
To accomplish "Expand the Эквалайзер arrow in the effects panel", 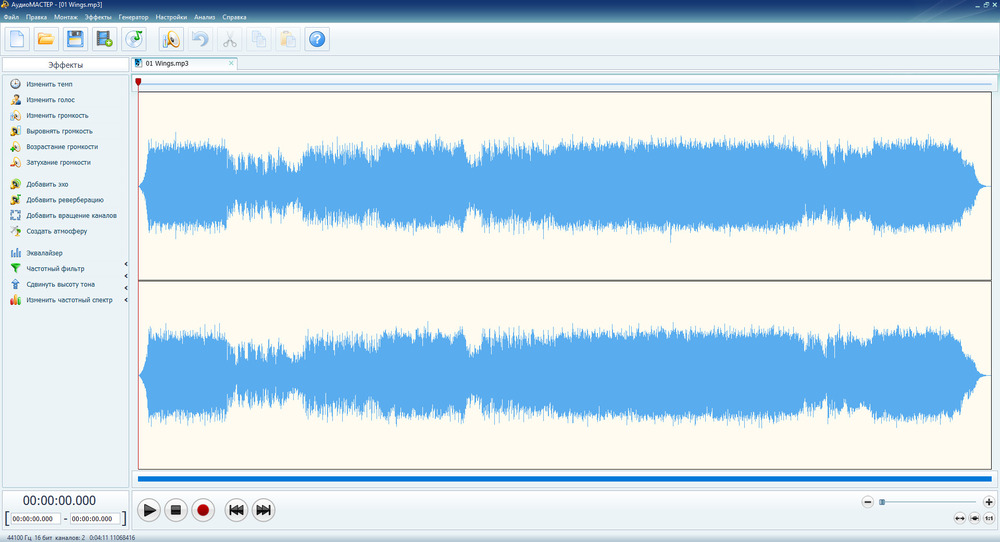I will (x=126, y=263).
